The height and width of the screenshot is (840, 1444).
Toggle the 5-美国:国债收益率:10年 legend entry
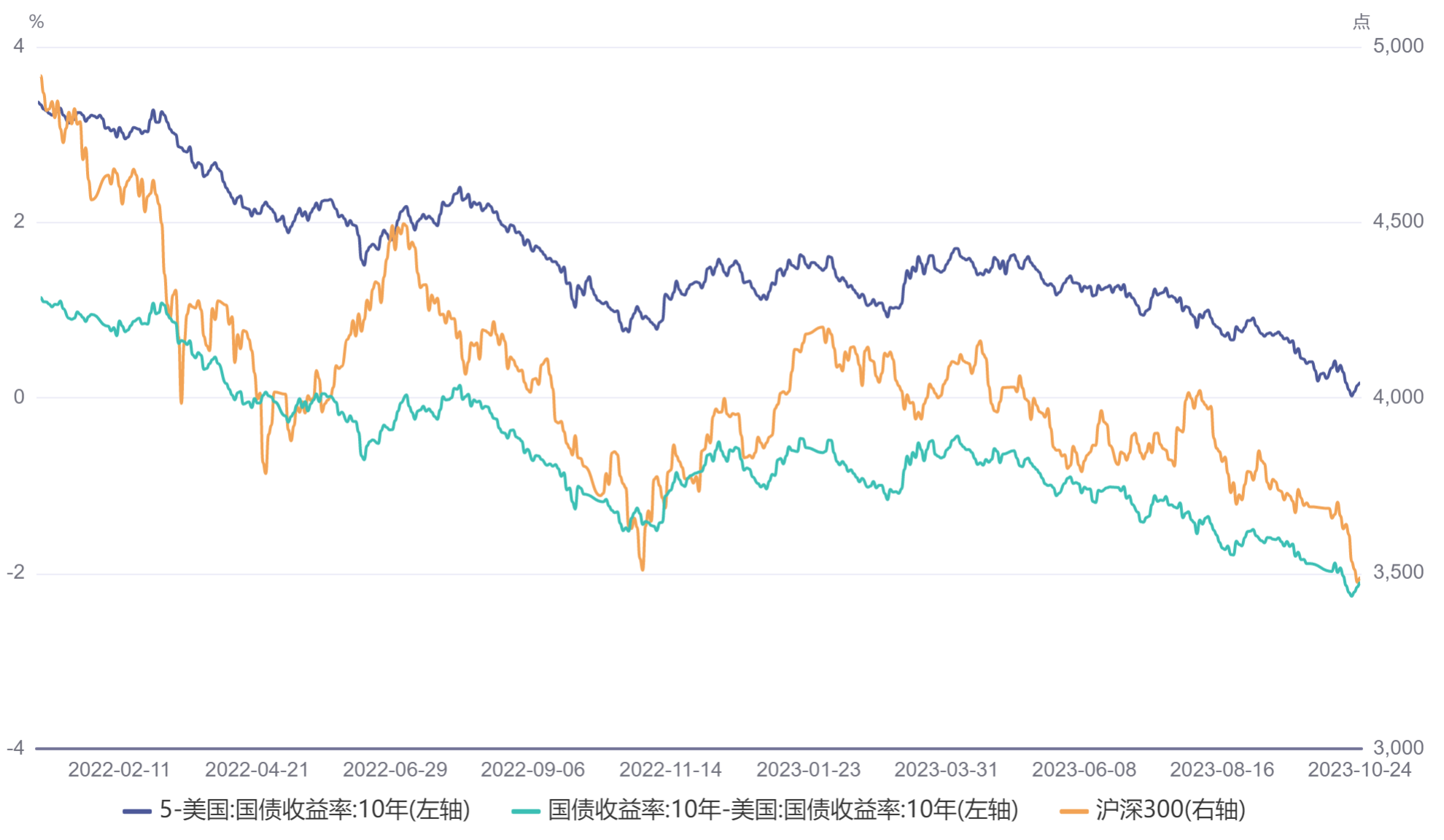coord(314,809)
